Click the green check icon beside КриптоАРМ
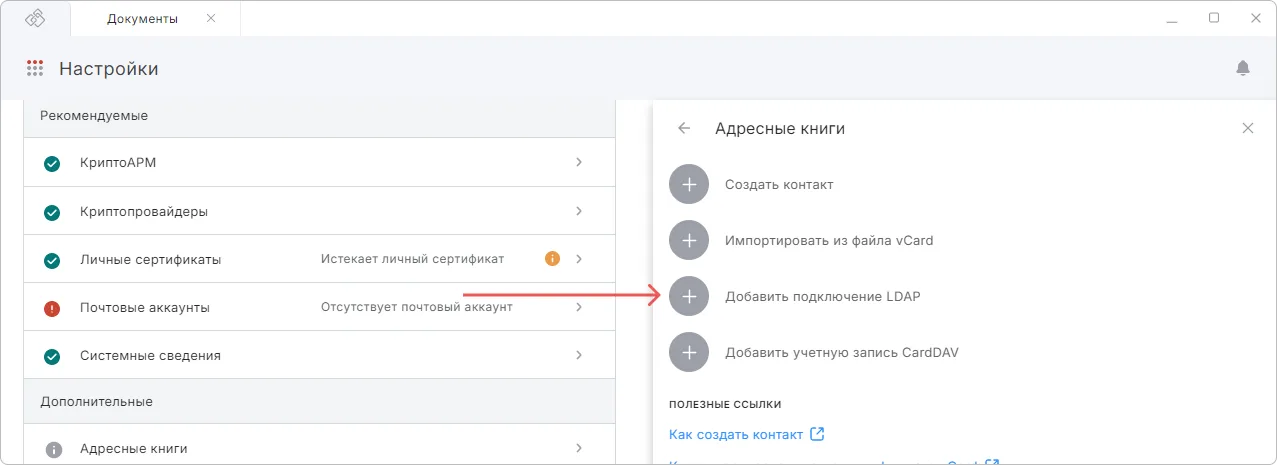Viewport: 1277px width, 465px height. [53, 163]
